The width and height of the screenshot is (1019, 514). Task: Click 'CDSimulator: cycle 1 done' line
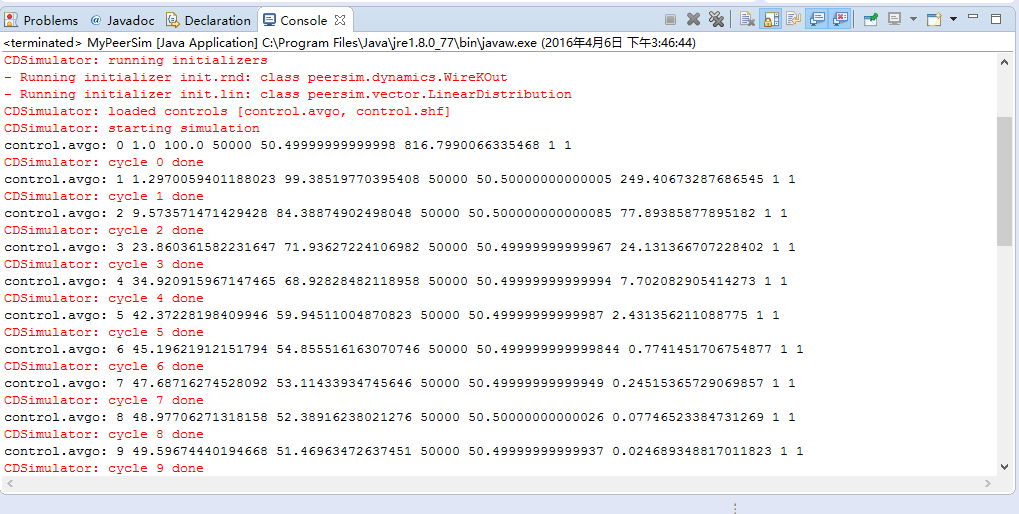(104, 196)
